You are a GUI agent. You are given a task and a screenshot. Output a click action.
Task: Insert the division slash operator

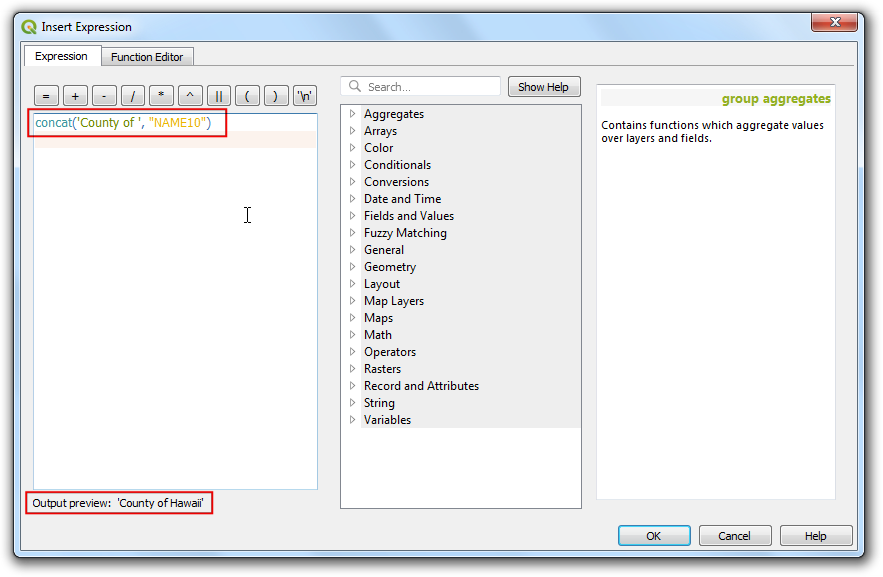(x=133, y=96)
